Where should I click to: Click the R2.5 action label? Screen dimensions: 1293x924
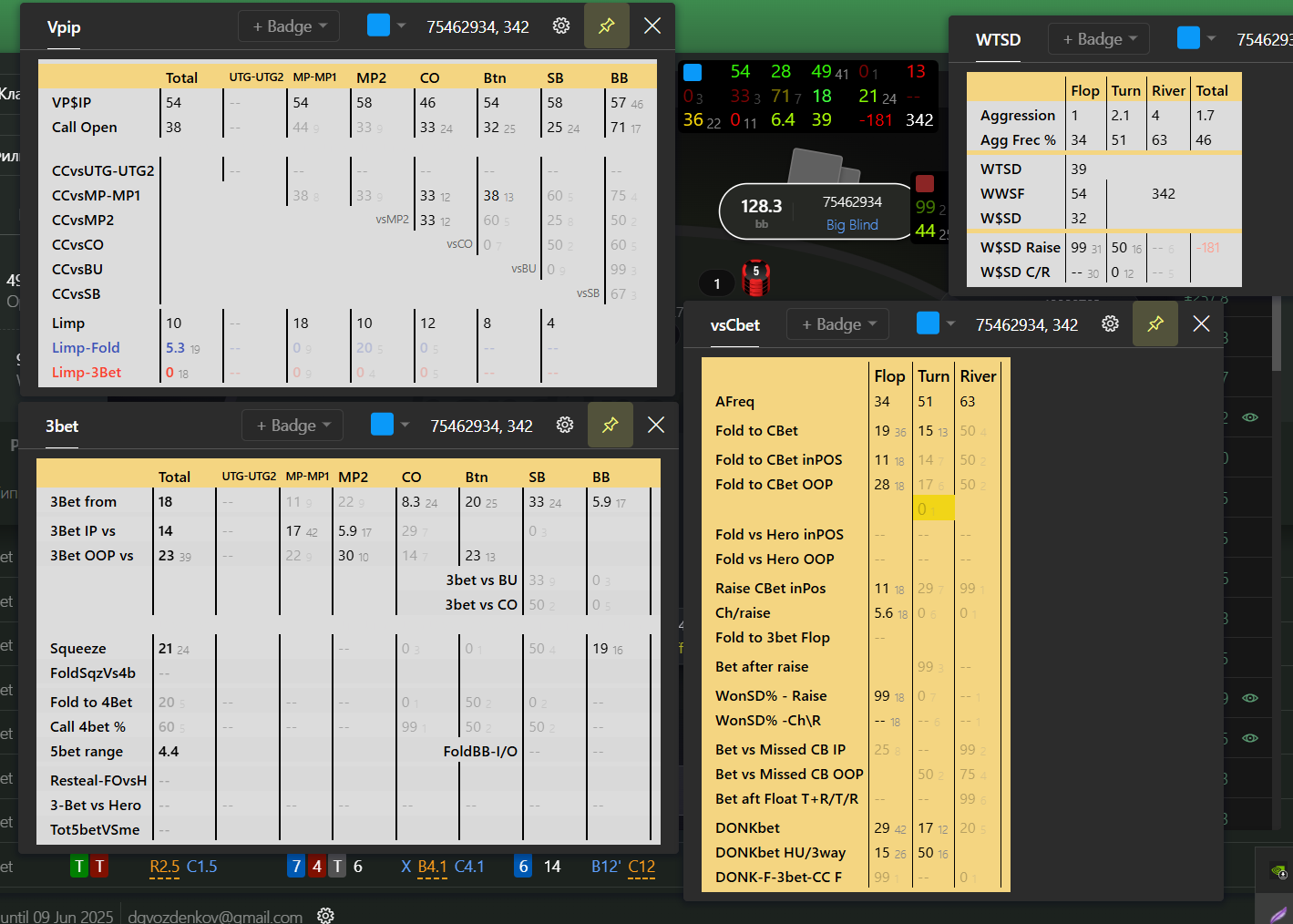(x=164, y=867)
